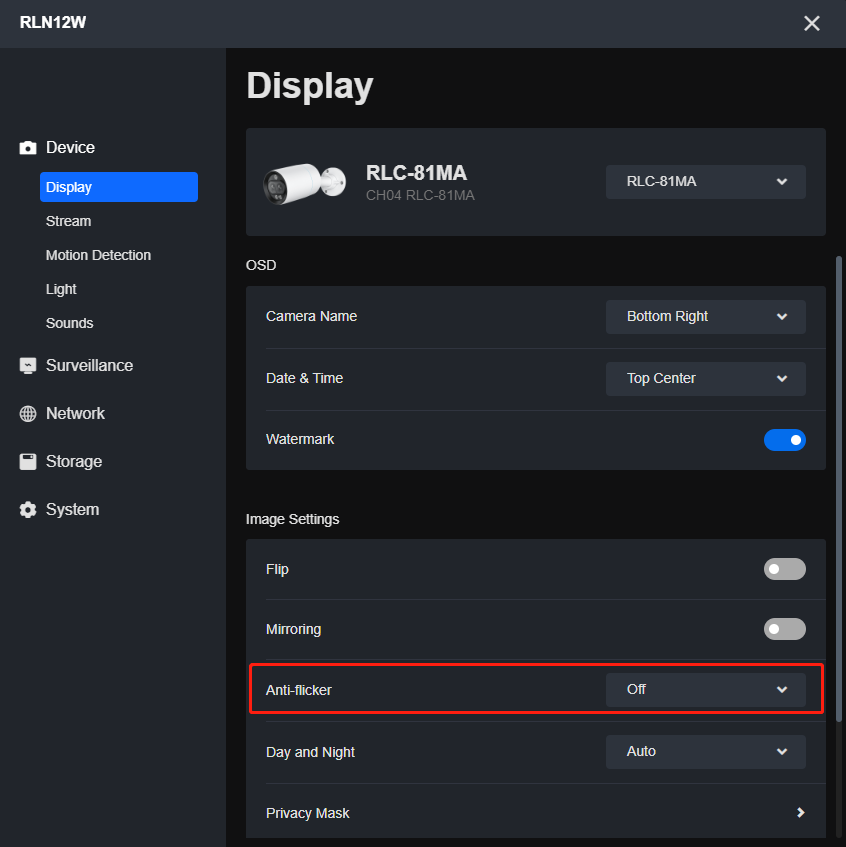
Task: Expand the Surveillance section label
Action: [x=89, y=366]
